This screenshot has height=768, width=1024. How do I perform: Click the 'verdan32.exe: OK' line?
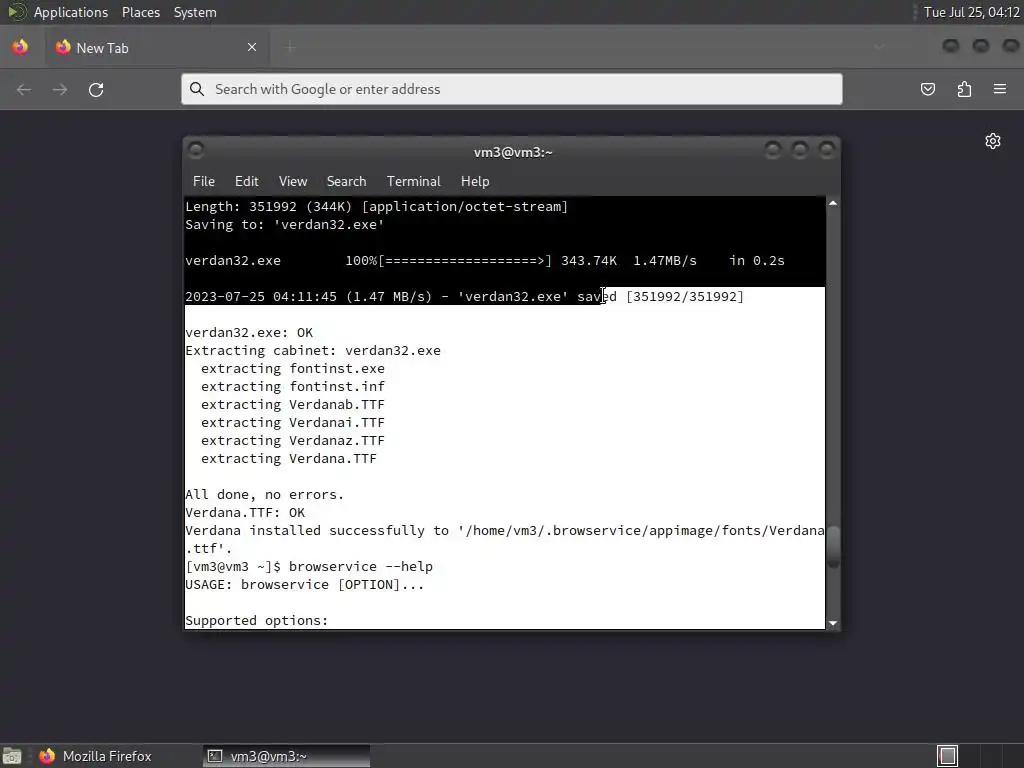click(x=249, y=332)
